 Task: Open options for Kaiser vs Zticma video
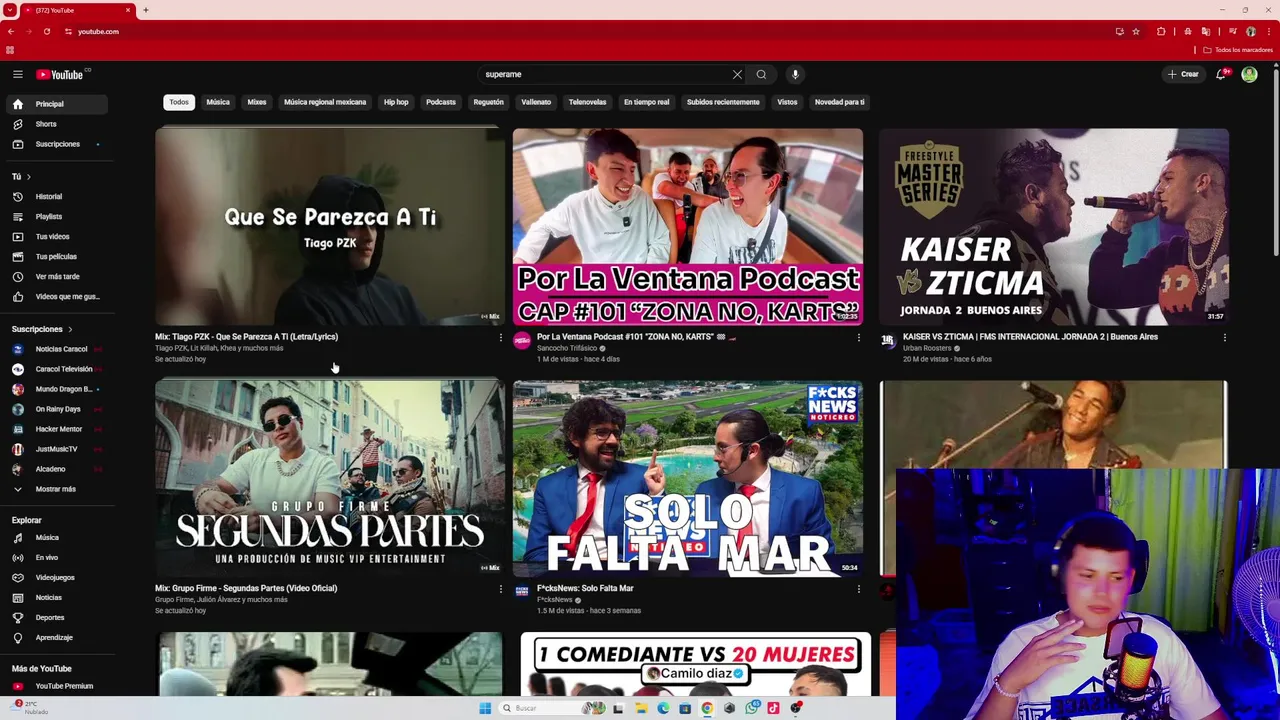pyautogui.click(x=1224, y=338)
